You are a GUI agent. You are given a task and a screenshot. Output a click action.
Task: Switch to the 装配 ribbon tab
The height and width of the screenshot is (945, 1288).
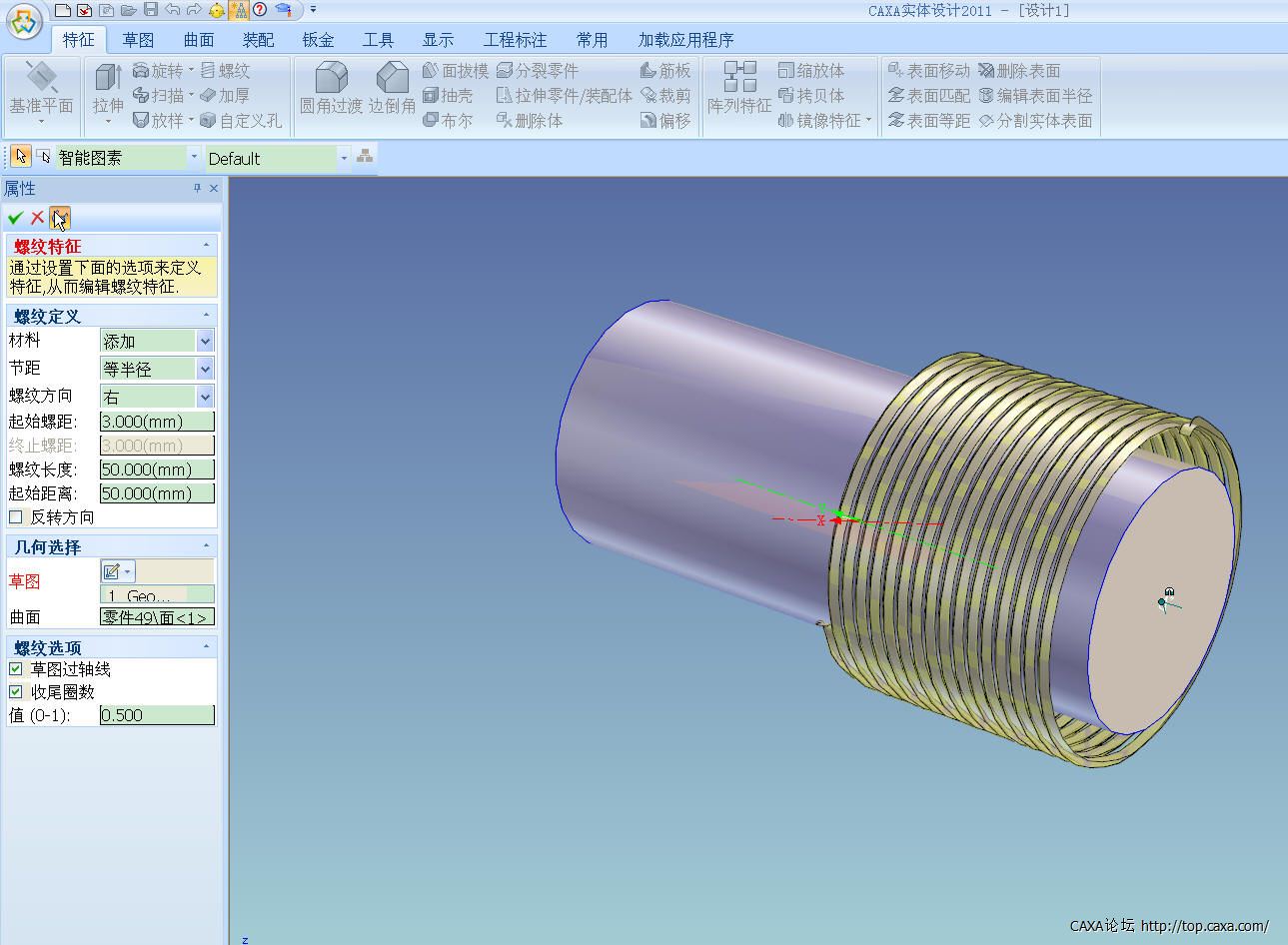tap(259, 40)
